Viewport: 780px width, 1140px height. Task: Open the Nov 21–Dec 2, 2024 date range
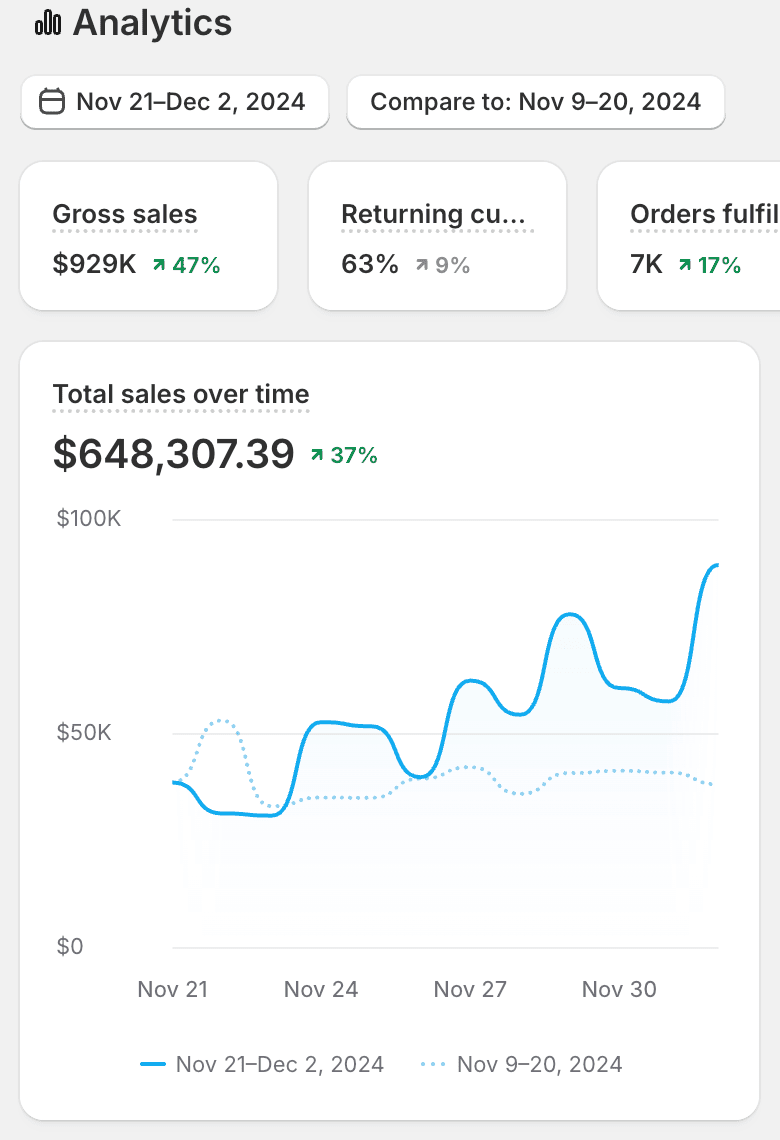tap(175, 102)
